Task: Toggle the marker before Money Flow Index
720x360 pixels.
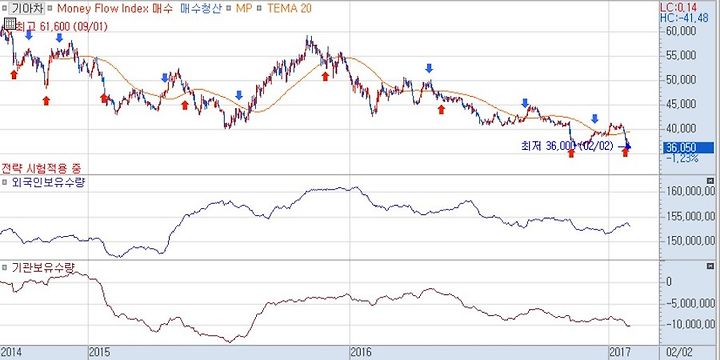Action: 50,8
